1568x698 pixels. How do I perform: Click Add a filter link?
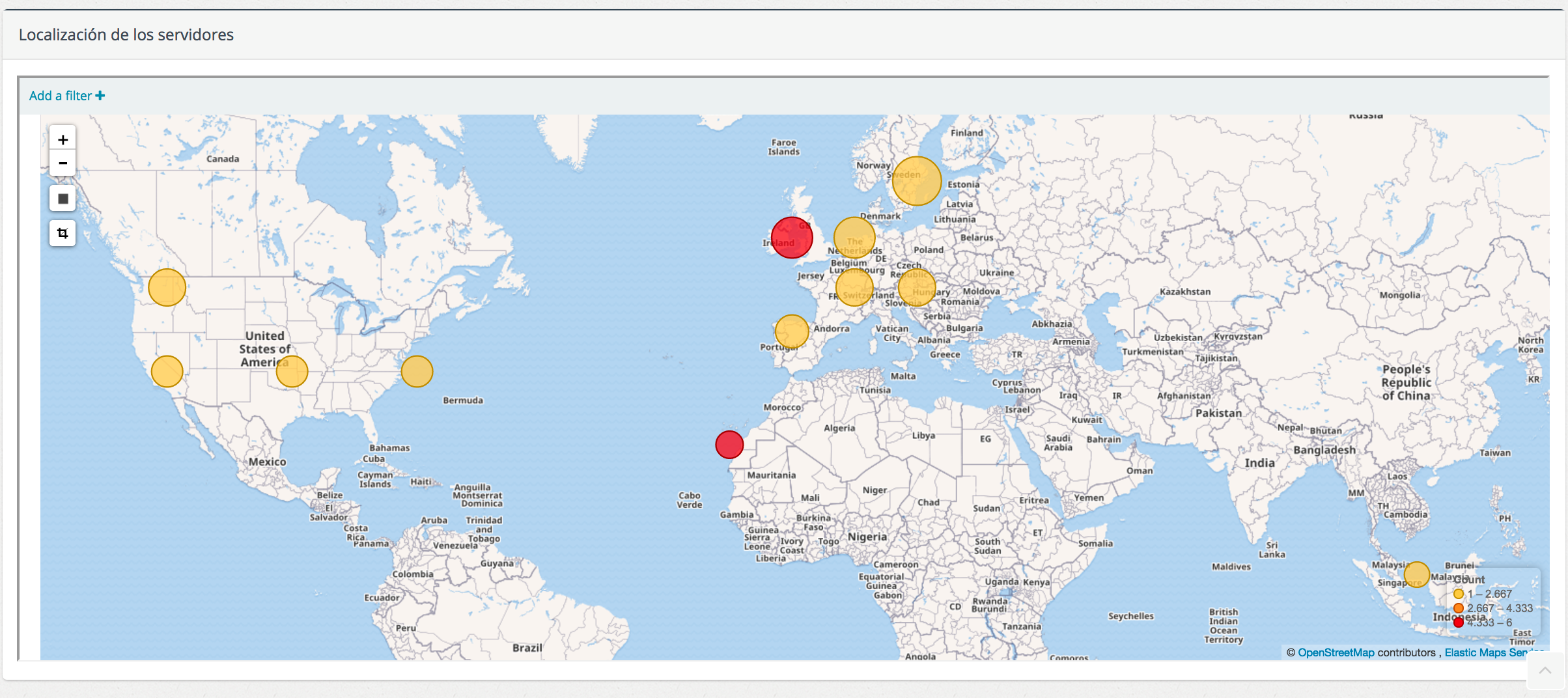60,96
